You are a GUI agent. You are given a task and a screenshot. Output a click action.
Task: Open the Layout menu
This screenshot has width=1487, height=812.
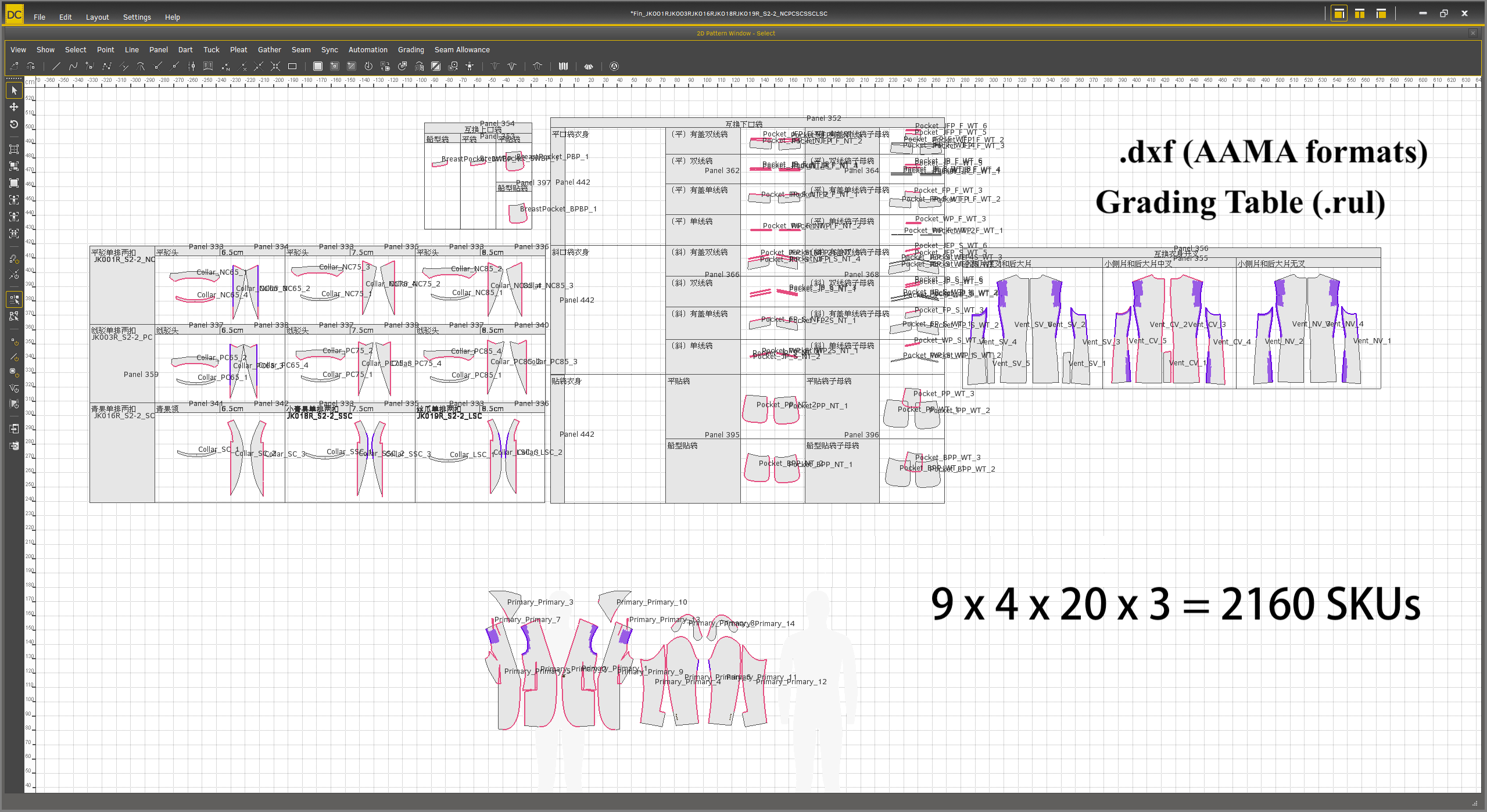pyautogui.click(x=97, y=17)
